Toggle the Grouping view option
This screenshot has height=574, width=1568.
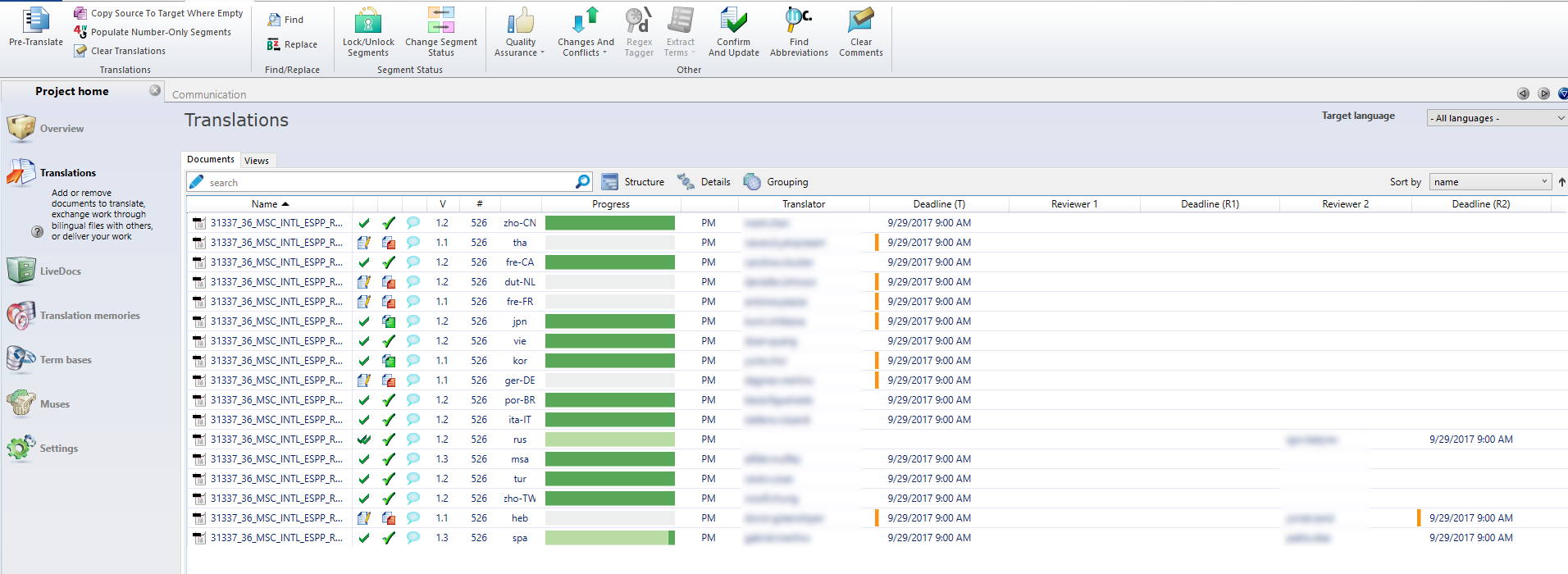776,182
